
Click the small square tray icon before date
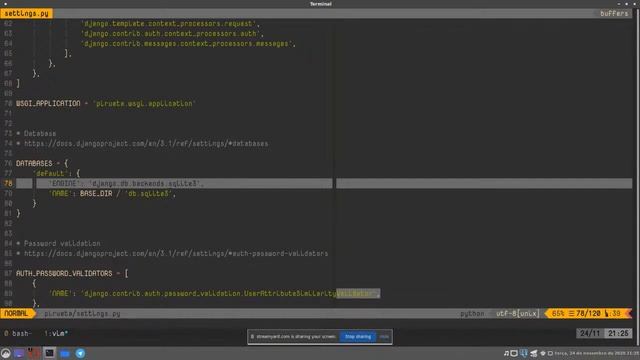tap(550, 353)
